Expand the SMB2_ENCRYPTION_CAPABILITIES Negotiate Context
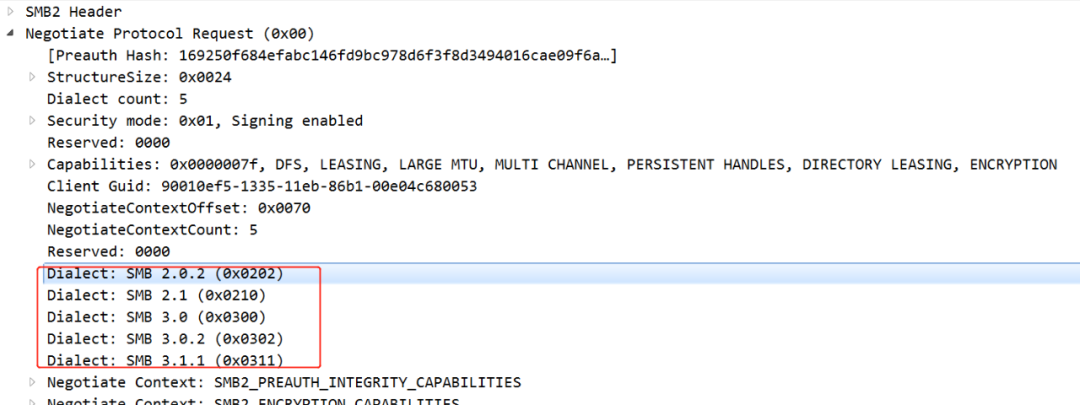This screenshot has width=1080, height=405. [x=34, y=402]
